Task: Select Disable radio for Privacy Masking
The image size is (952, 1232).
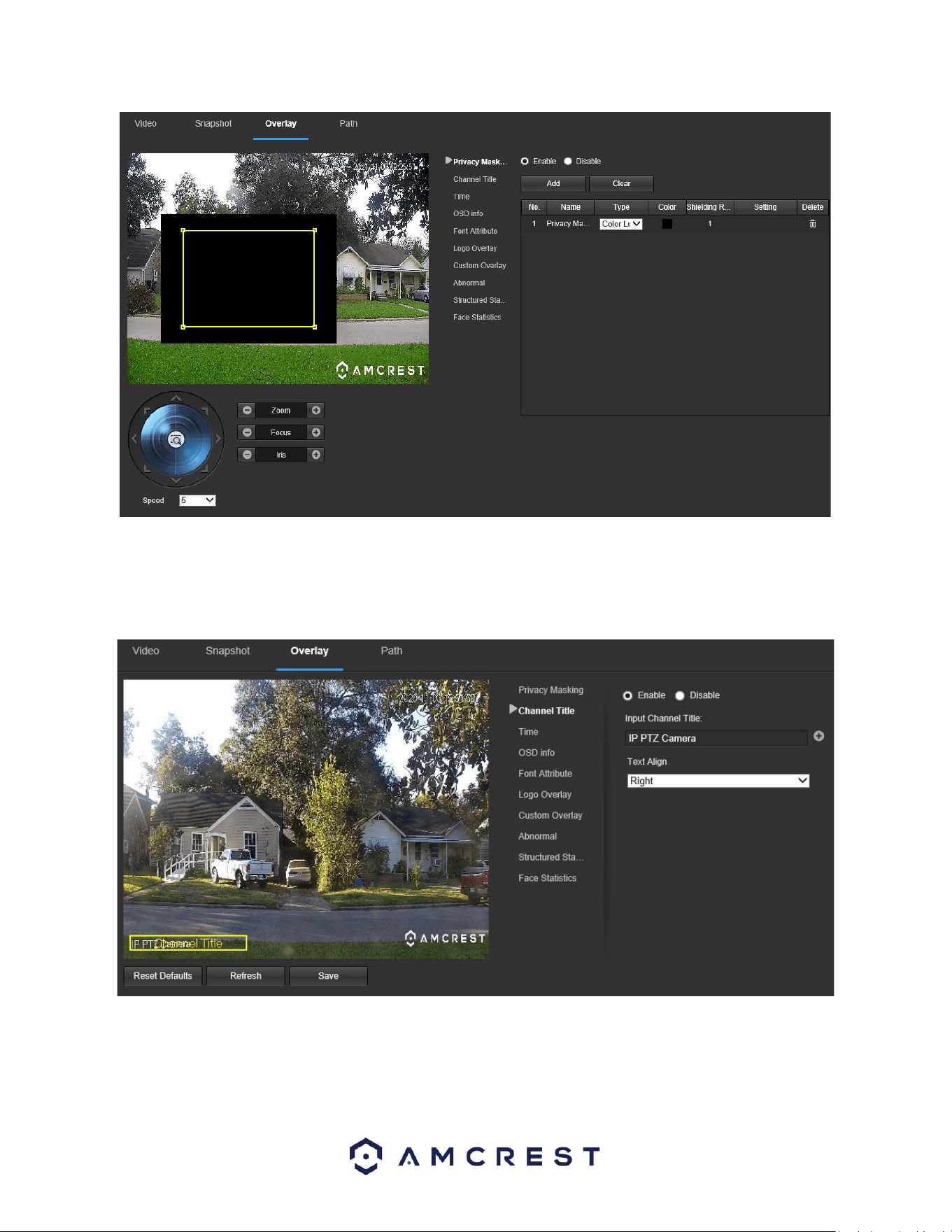Action: (x=568, y=162)
